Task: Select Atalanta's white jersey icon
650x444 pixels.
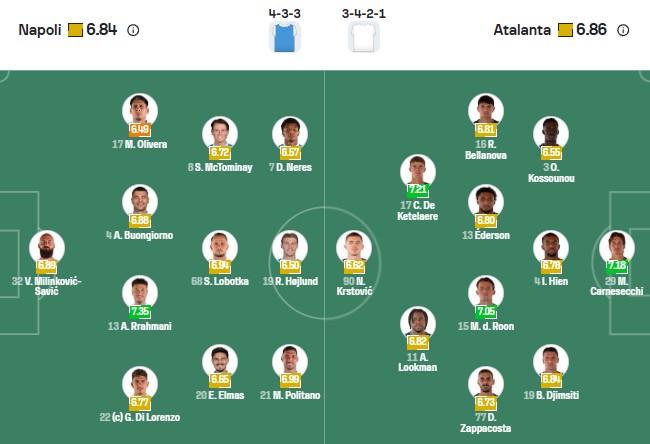Action: click(x=362, y=37)
